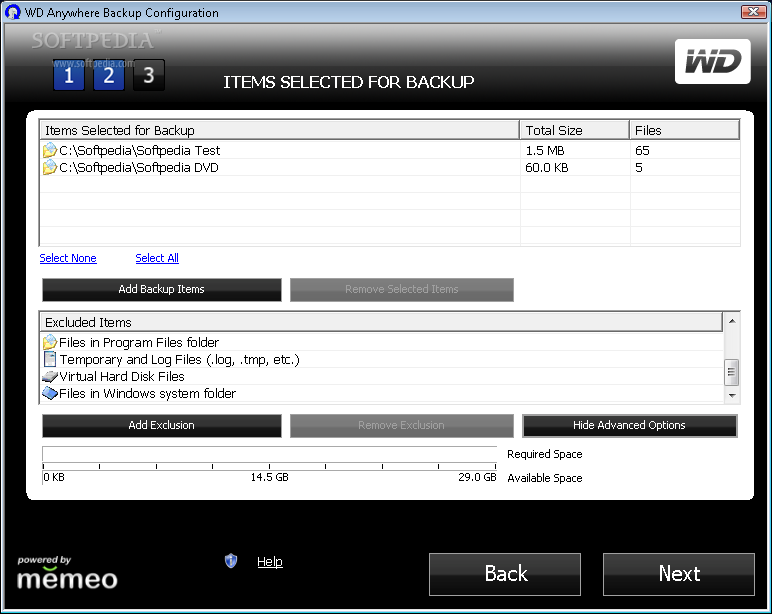Click the folder icon for Softpedia DVD
The image size is (772, 614).
point(50,167)
